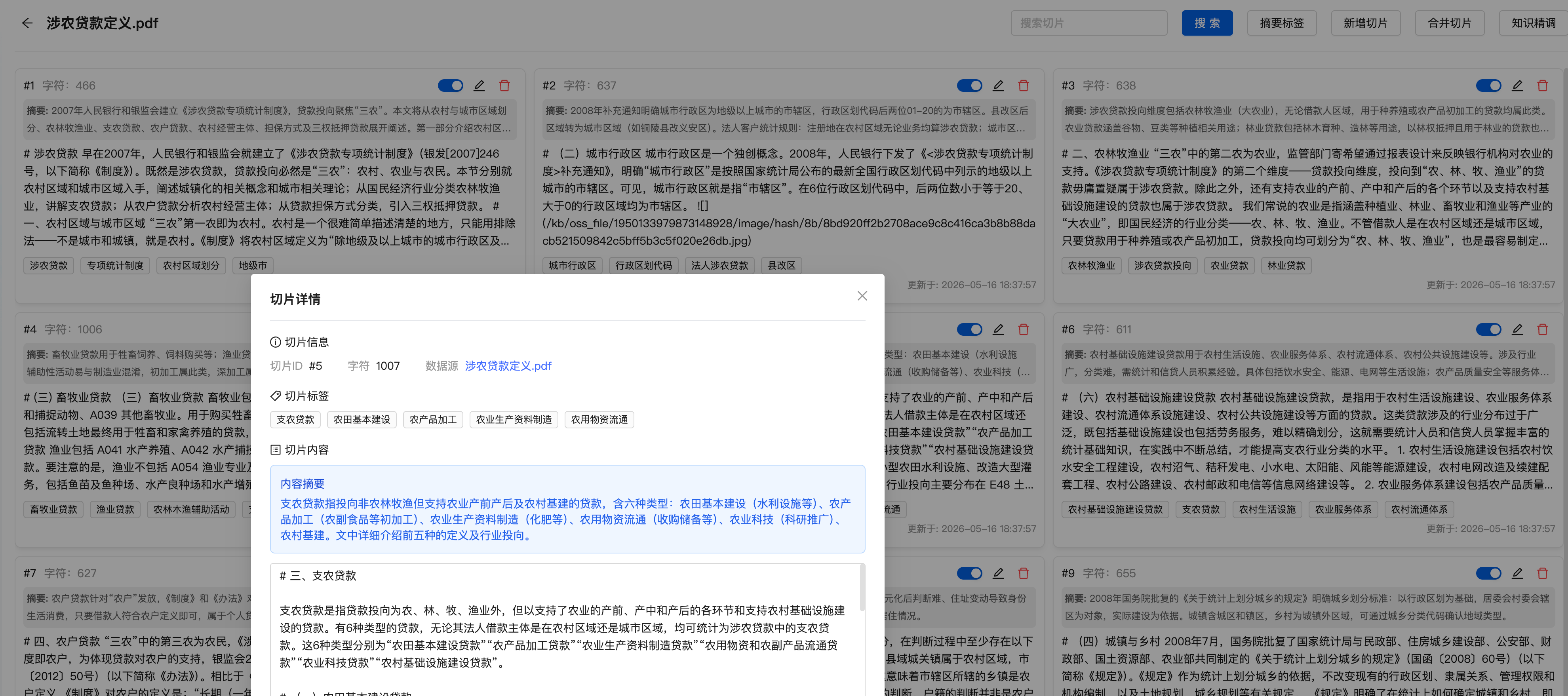Click pencil icon left of slice #6 header
Screen dimensions: 1568x696
coord(998,330)
